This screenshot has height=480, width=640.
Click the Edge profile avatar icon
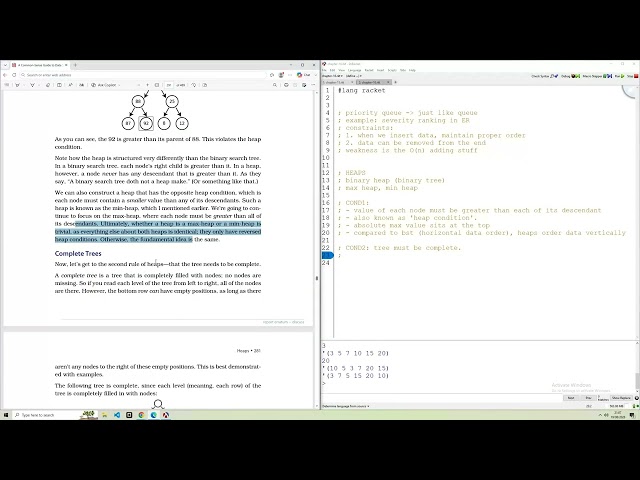pyautogui.click(x=281, y=75)
